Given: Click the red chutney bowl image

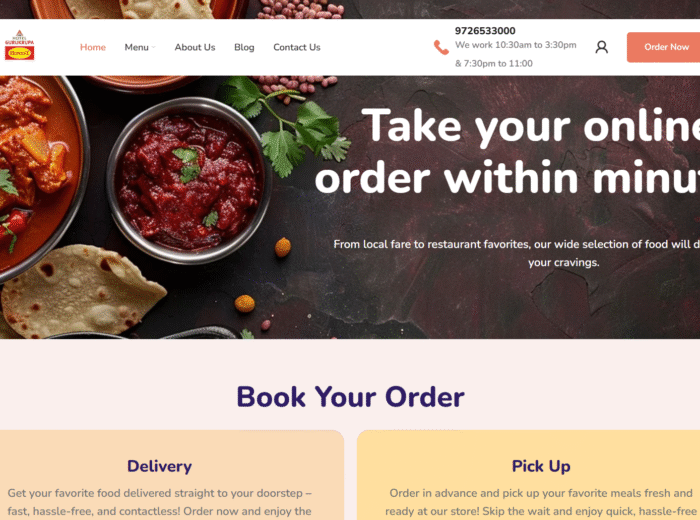Looking at the screenshot, I should 188,180.
